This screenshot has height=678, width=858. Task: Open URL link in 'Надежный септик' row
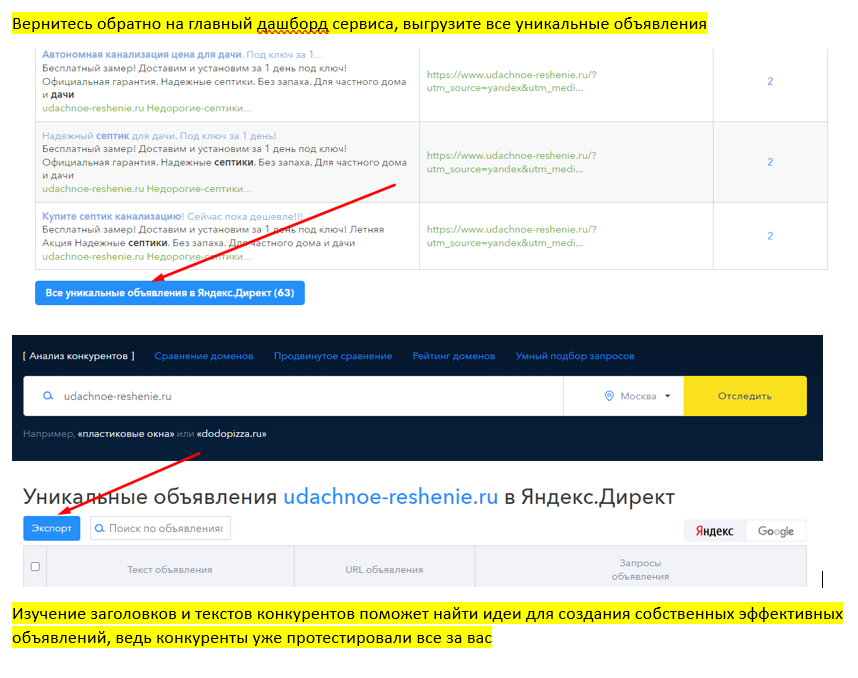(x=511, y=162)
